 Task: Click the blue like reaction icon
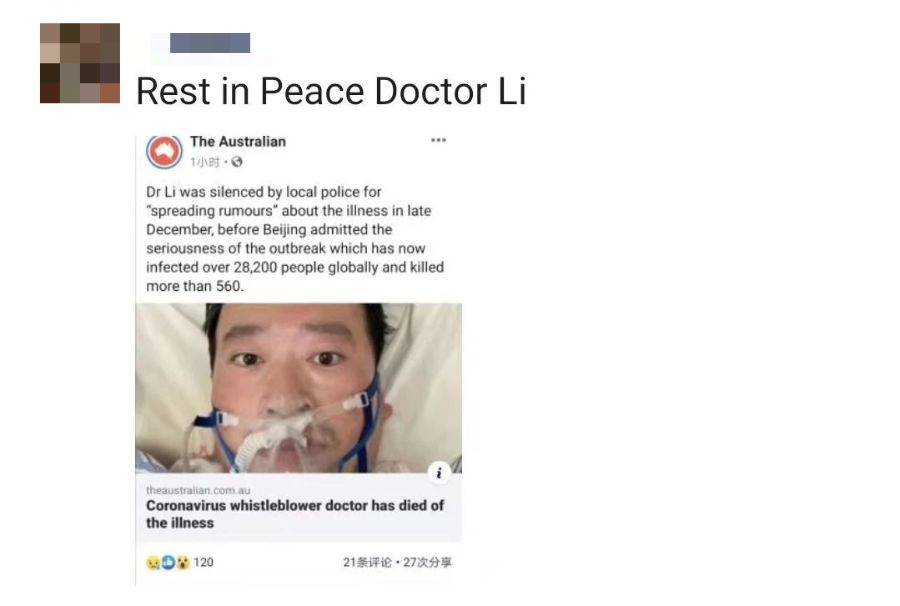click(x=168, y=562)
